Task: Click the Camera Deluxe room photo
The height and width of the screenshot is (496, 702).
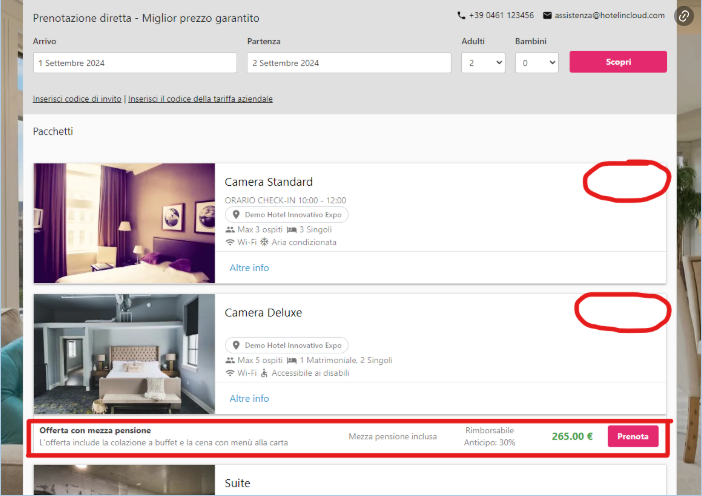Action: pyautogui.click(x=124, y=353)
